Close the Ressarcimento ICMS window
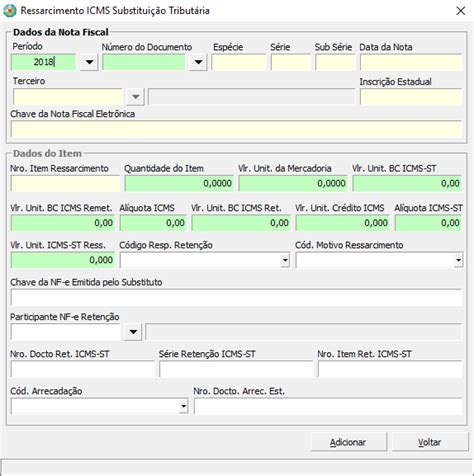This screenshot has height=476, width=474. (461, 11)
